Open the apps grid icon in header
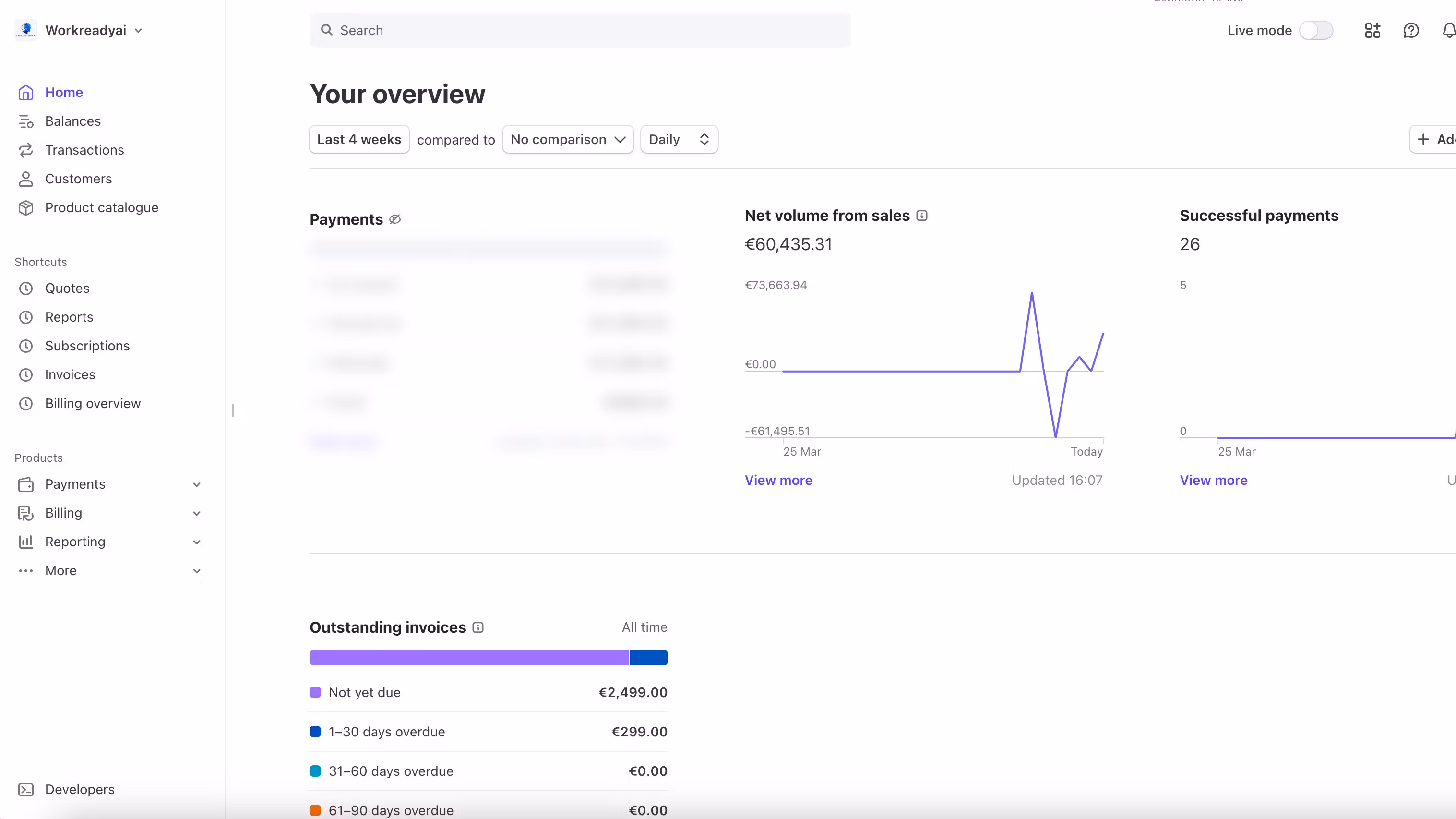The width and height of the screenshot is (1456, 819). [x=1372, y=31]
